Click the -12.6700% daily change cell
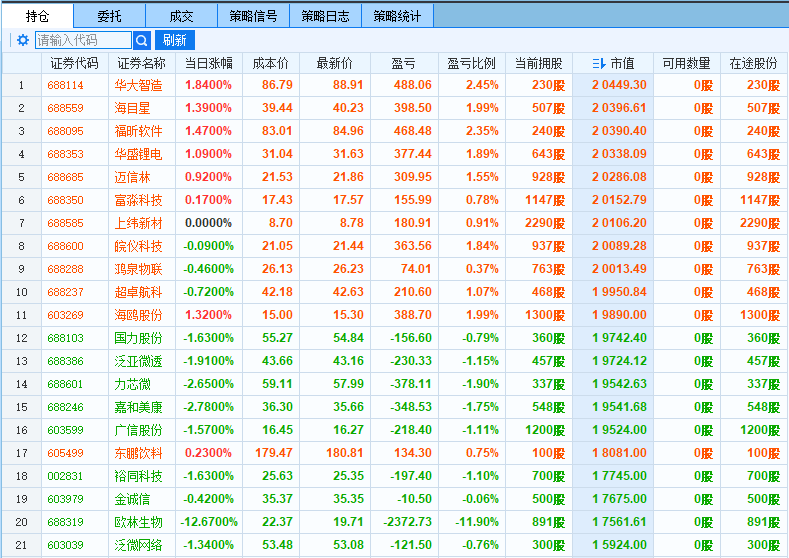Viewport: 789px width, 558px height. pyautogui.click(x=209, y=522)
